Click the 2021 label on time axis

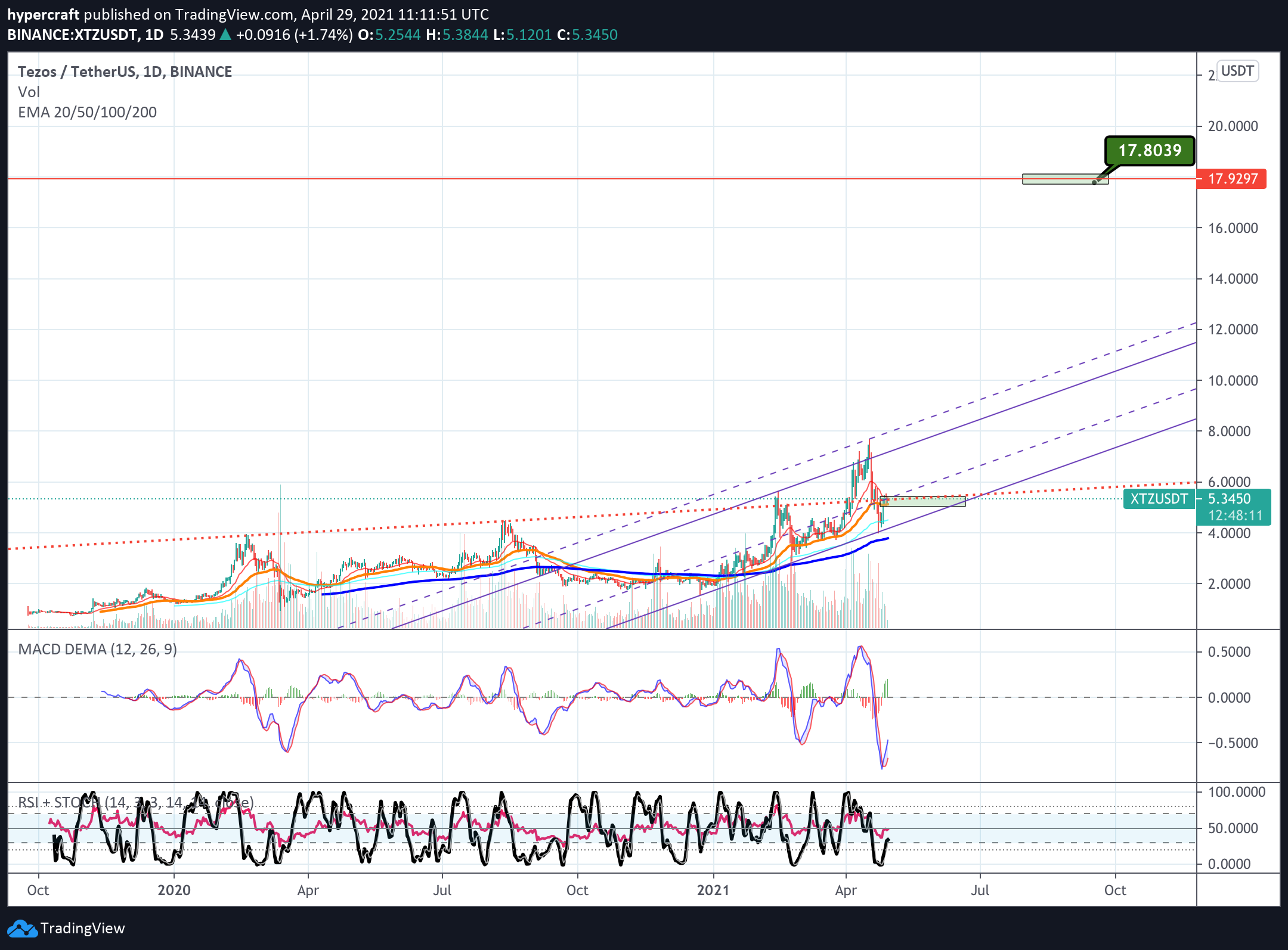coord(713,890)
